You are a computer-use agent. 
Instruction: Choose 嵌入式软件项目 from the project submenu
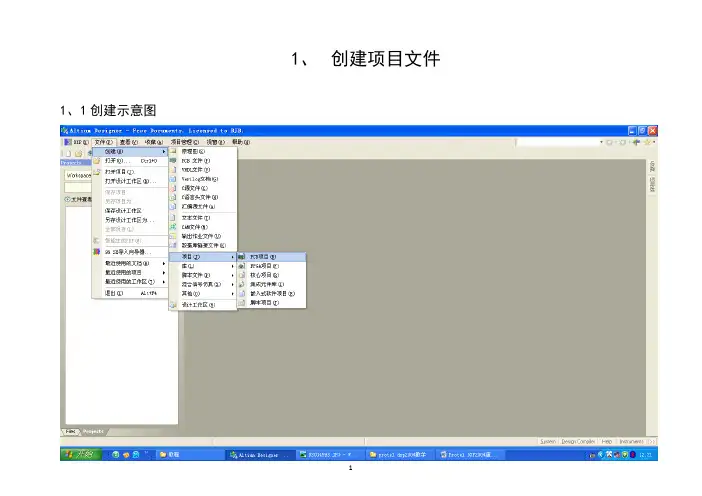coord(266,294)
